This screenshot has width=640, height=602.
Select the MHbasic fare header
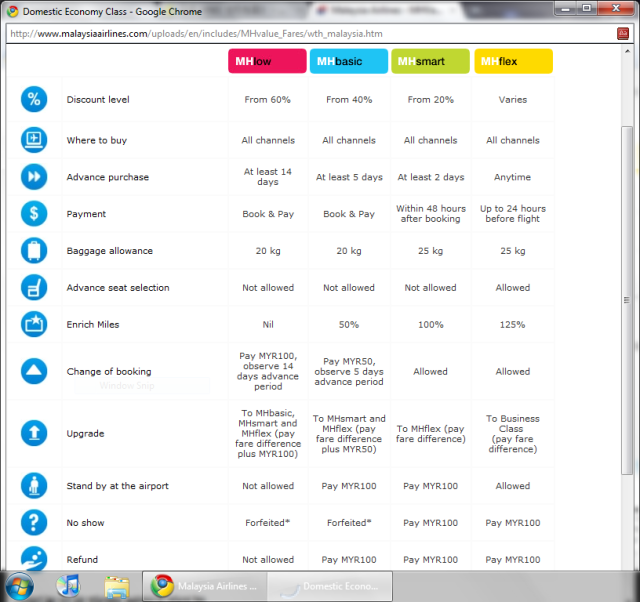point(349,61)
